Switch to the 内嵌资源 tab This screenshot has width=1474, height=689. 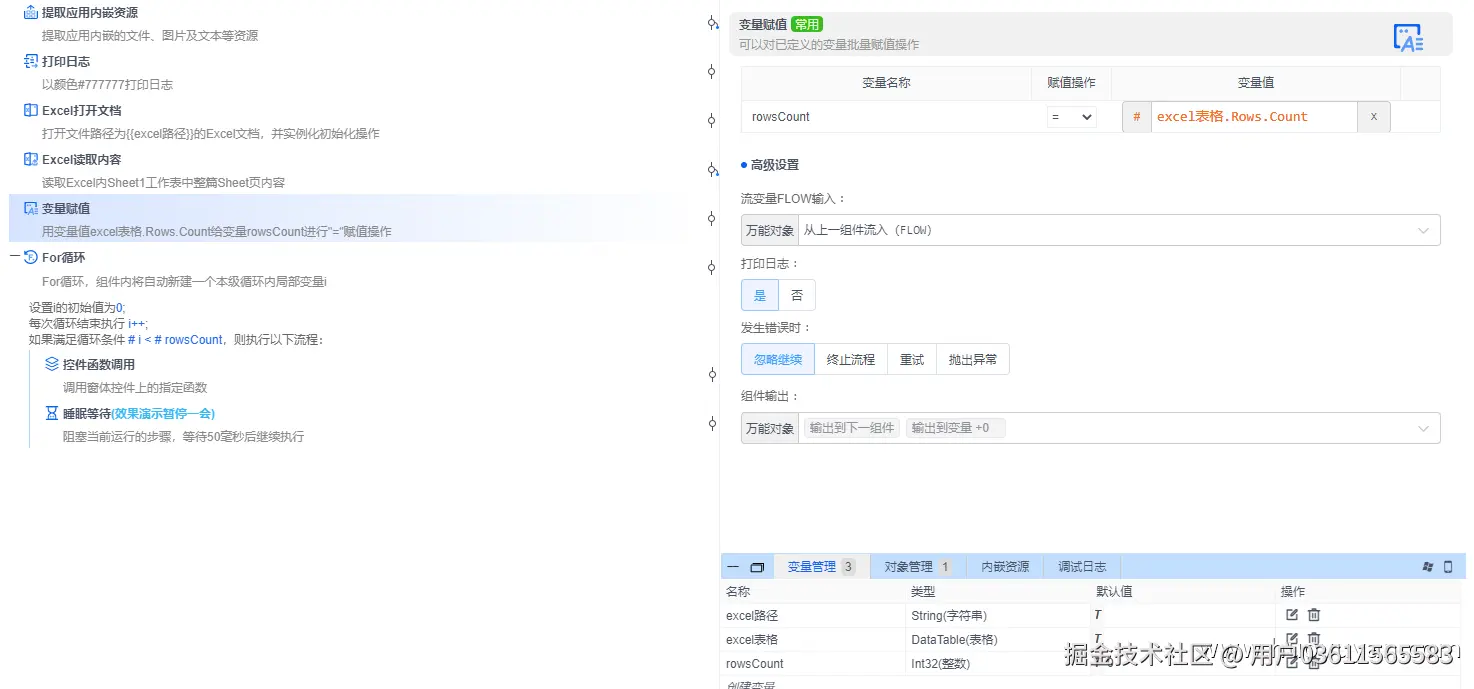tap(1005, 567)
